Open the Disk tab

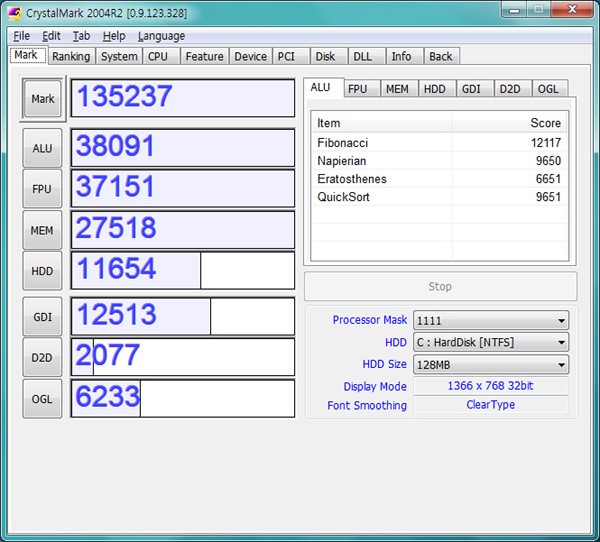click(x=328, y=56)
